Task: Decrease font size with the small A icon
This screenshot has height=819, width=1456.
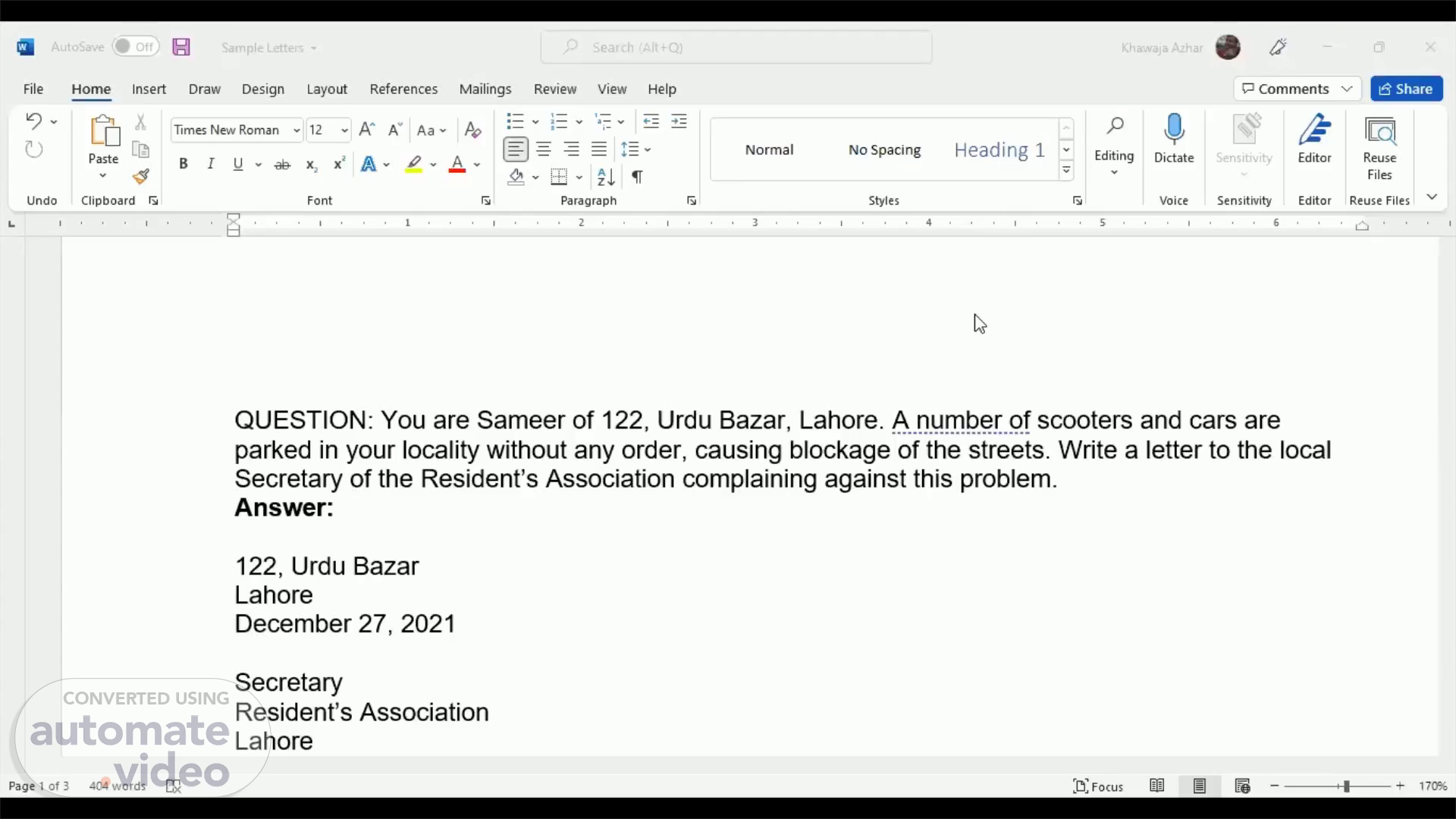Action: point(394,130)
